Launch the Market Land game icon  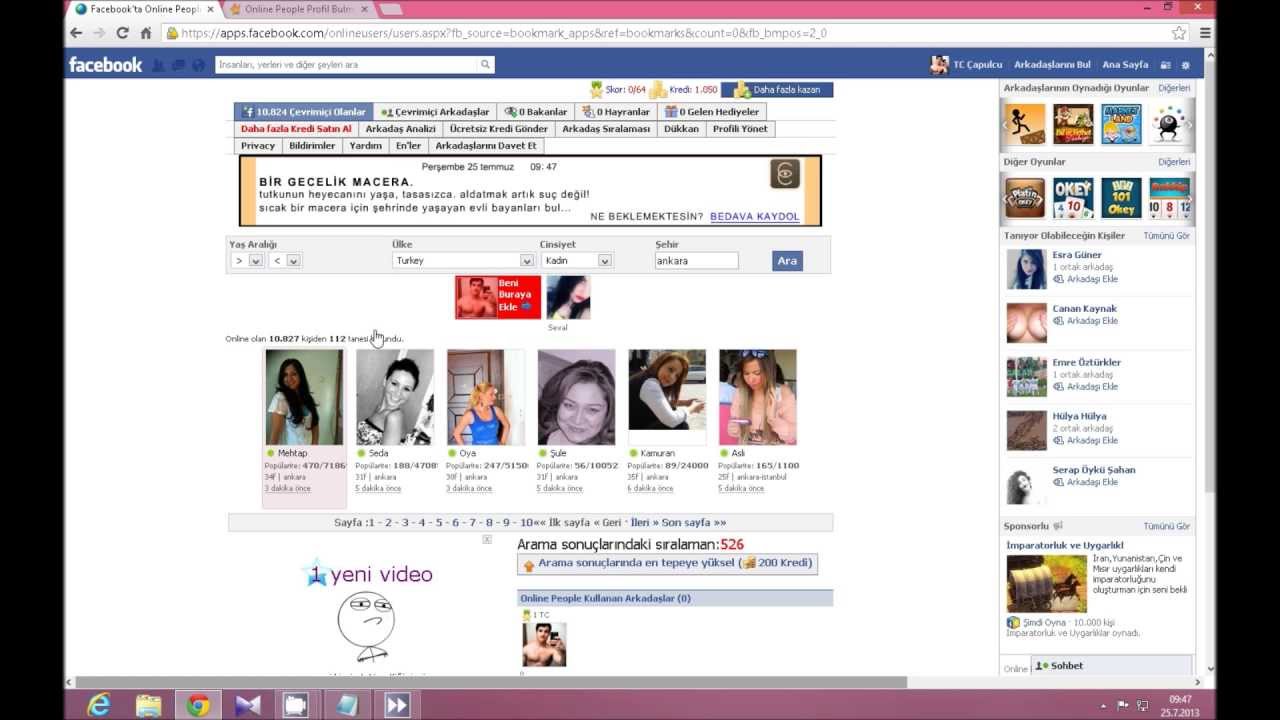[1121, 124]
